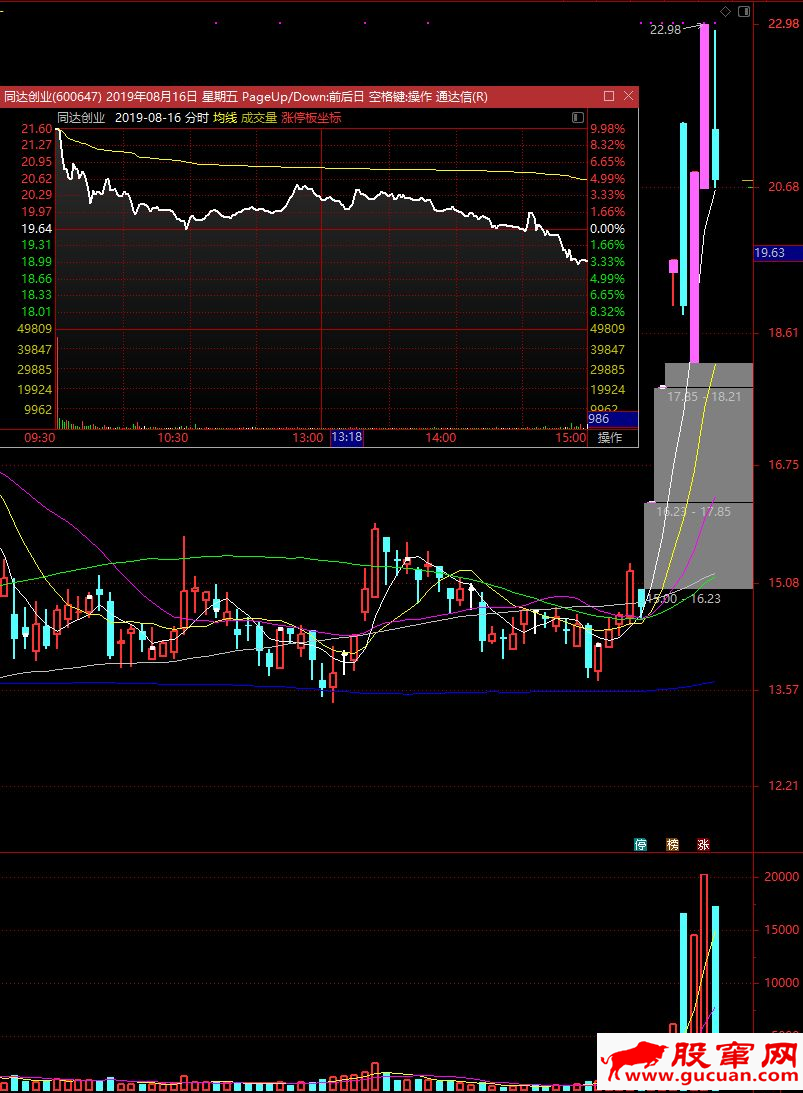Image resolution: width=803 pixels, height=1093 pixels.
Task: Click the 分时 label in the popup header
Action: [x=197, y=118]
